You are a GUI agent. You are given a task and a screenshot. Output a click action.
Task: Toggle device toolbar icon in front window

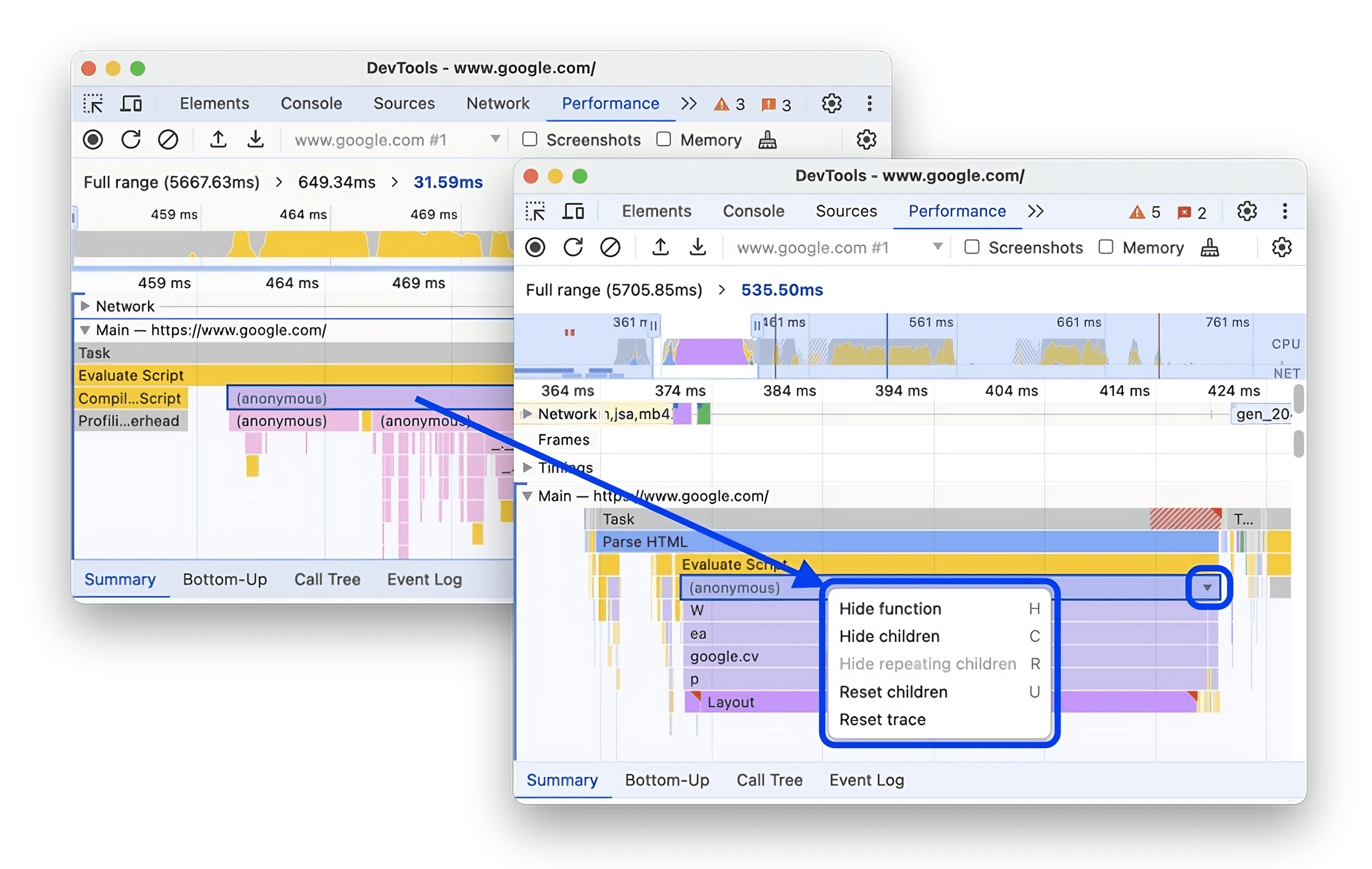pos(573,211)
